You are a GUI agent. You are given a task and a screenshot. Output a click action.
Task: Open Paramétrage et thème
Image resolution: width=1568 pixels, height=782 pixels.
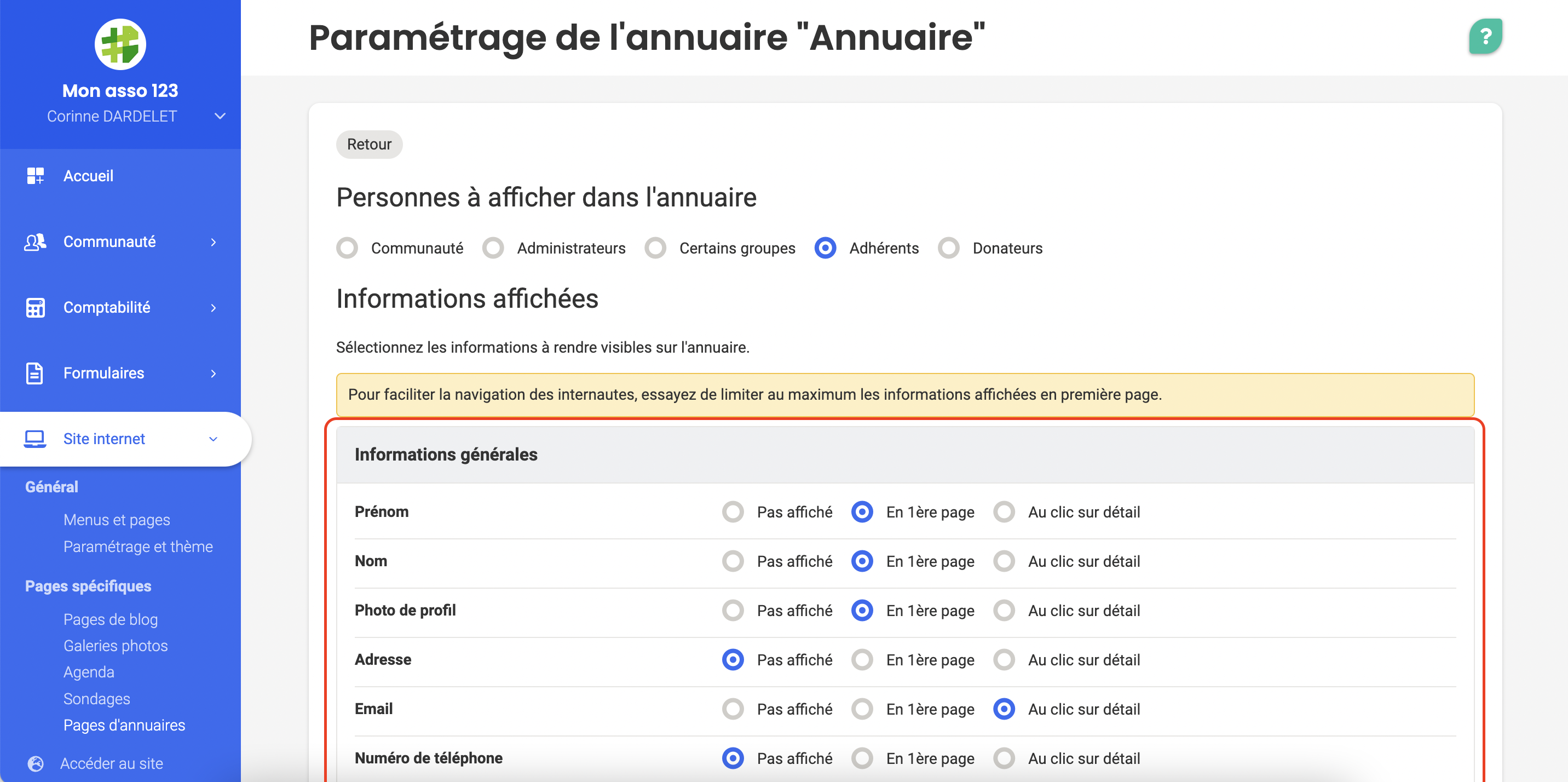pyautogui.click(x=138, y=547)
